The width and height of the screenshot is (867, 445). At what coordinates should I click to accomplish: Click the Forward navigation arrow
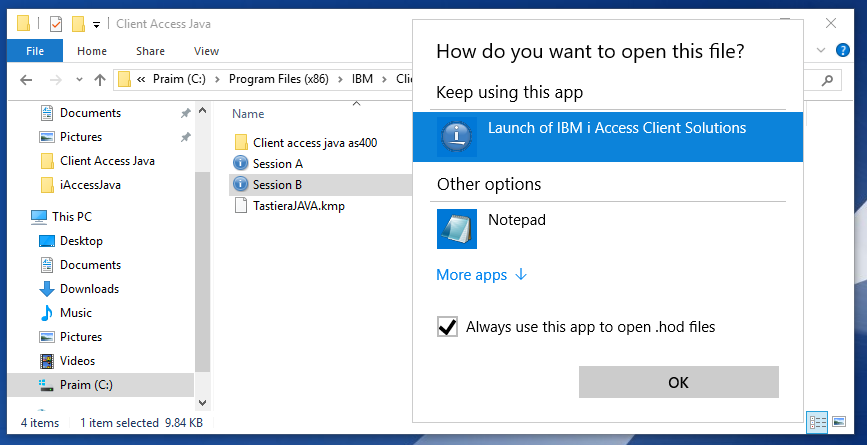[55, 80]
